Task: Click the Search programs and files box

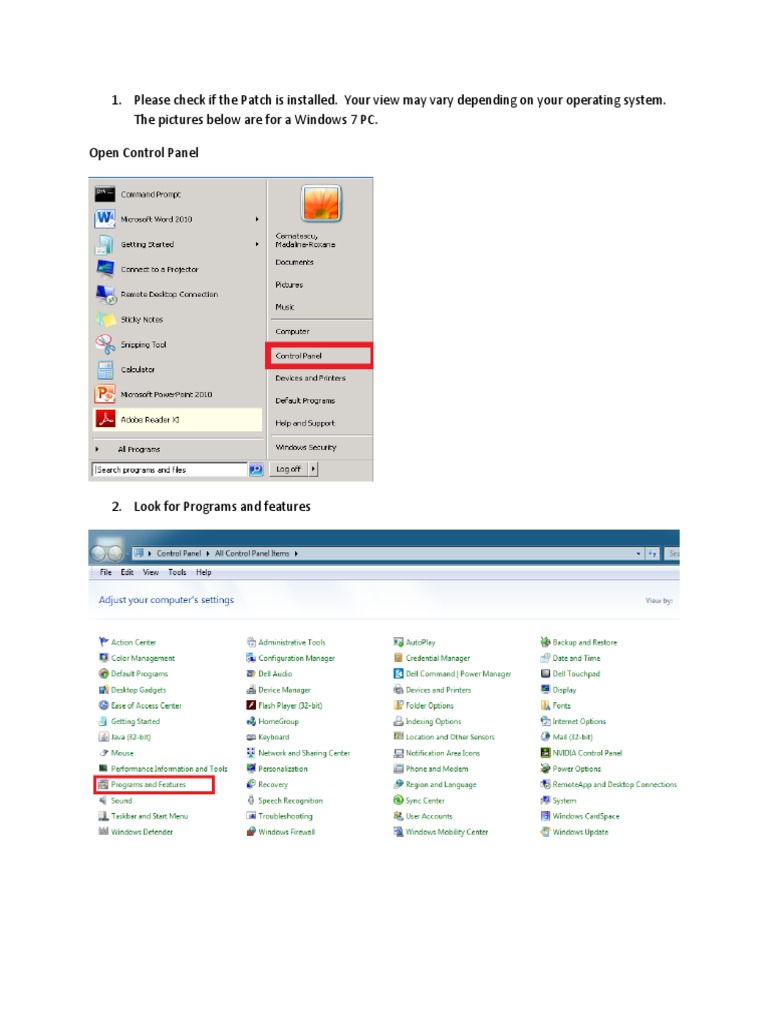Action: [170, 470]
